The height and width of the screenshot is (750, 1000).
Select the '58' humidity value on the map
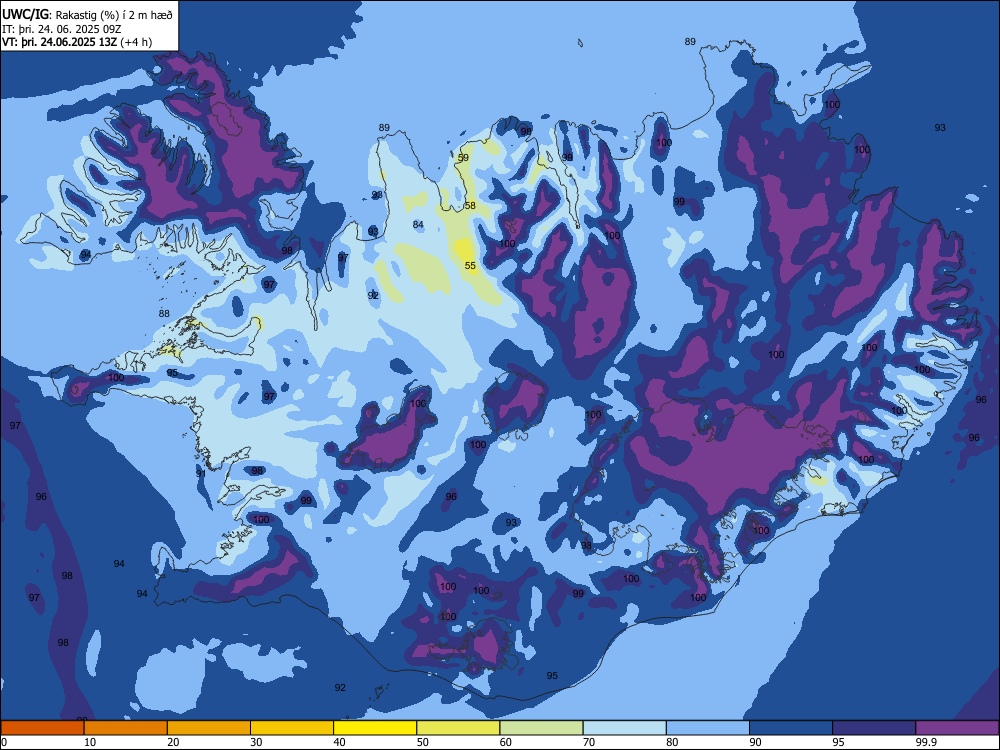pos(470,205)
